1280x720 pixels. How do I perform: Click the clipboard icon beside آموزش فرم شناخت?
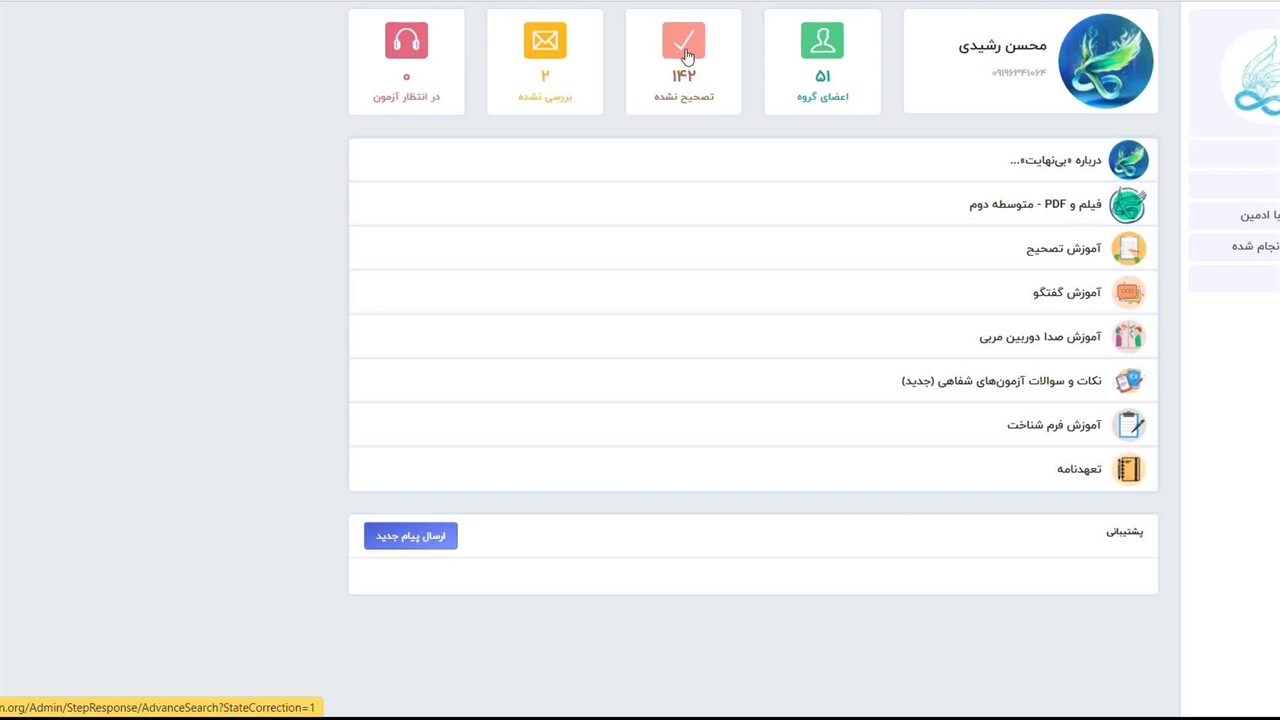(x=1128, y=425)
